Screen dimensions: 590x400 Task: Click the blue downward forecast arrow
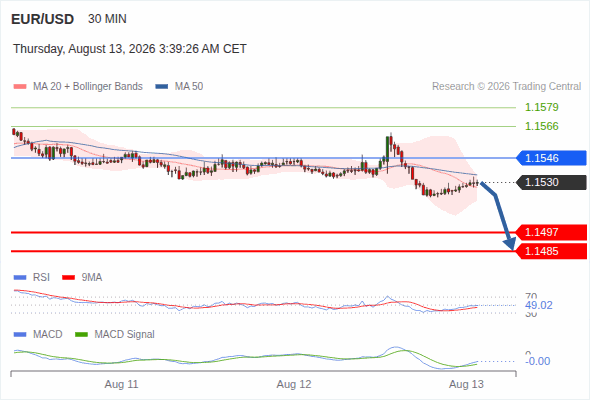coord(499,216)
